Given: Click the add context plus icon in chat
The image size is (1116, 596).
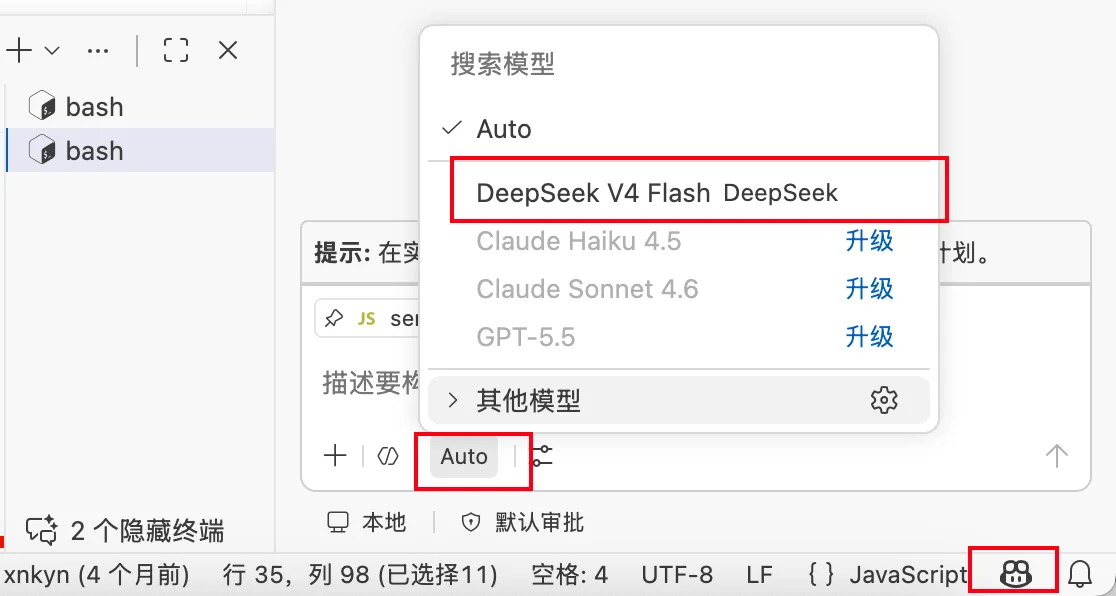Looking at the screenshot, I should tap(335, 456).
